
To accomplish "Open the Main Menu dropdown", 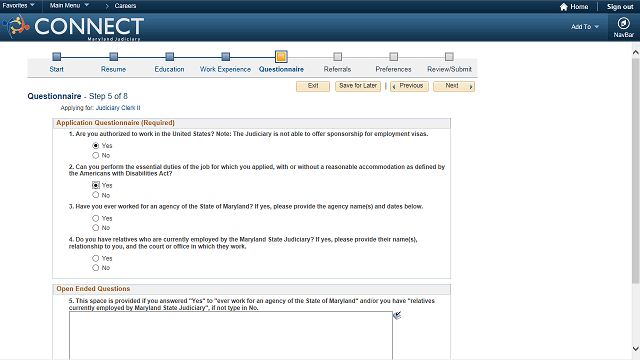I will [x=69, y=6].
